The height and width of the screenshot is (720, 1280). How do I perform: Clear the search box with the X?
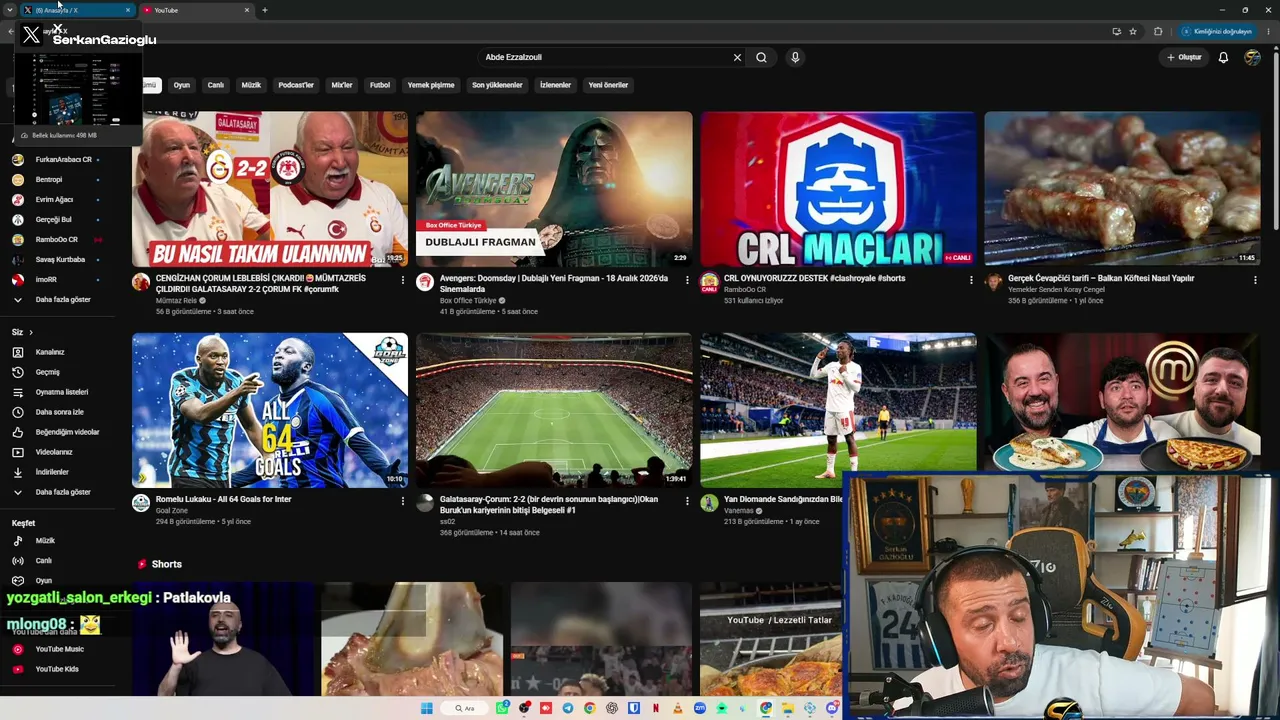737,57
